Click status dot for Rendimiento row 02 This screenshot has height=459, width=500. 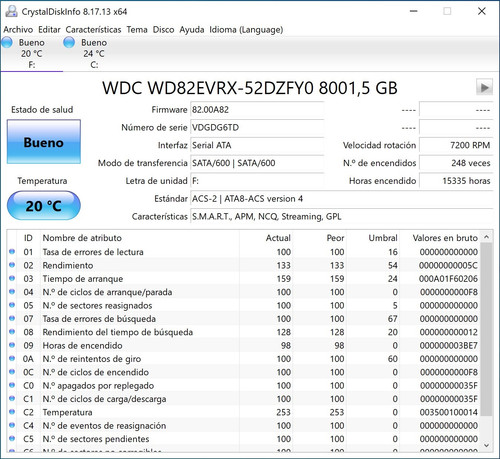pyautogui.click(x=12, y=265)
